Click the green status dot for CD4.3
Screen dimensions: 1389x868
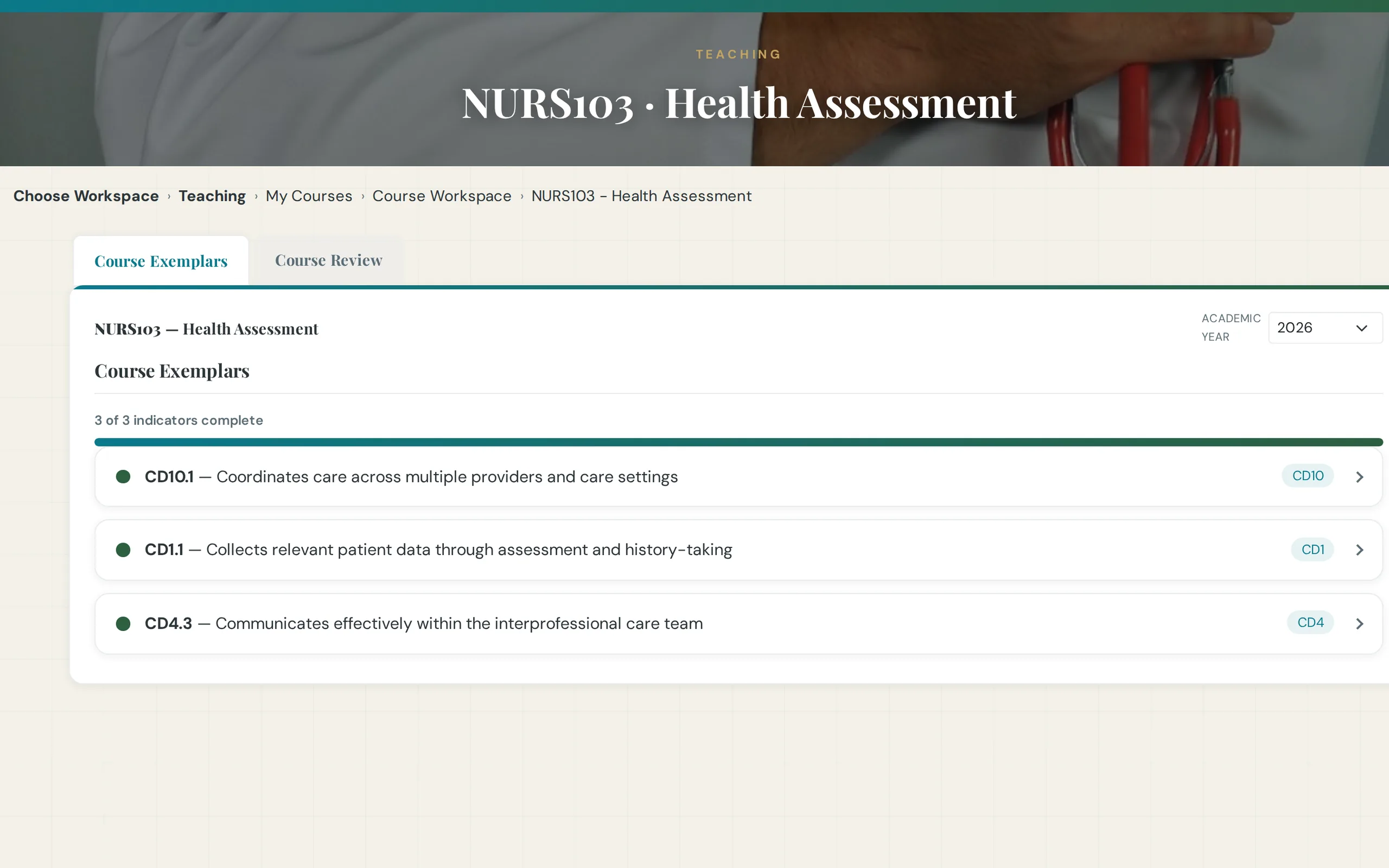pyautogui.click(x=123, y=623)
